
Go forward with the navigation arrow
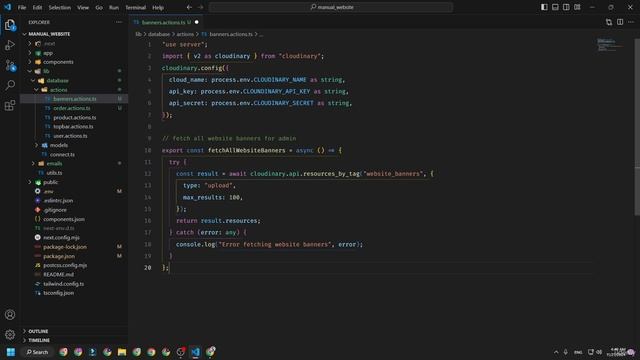pyautogui.click(x=200, y=7)
